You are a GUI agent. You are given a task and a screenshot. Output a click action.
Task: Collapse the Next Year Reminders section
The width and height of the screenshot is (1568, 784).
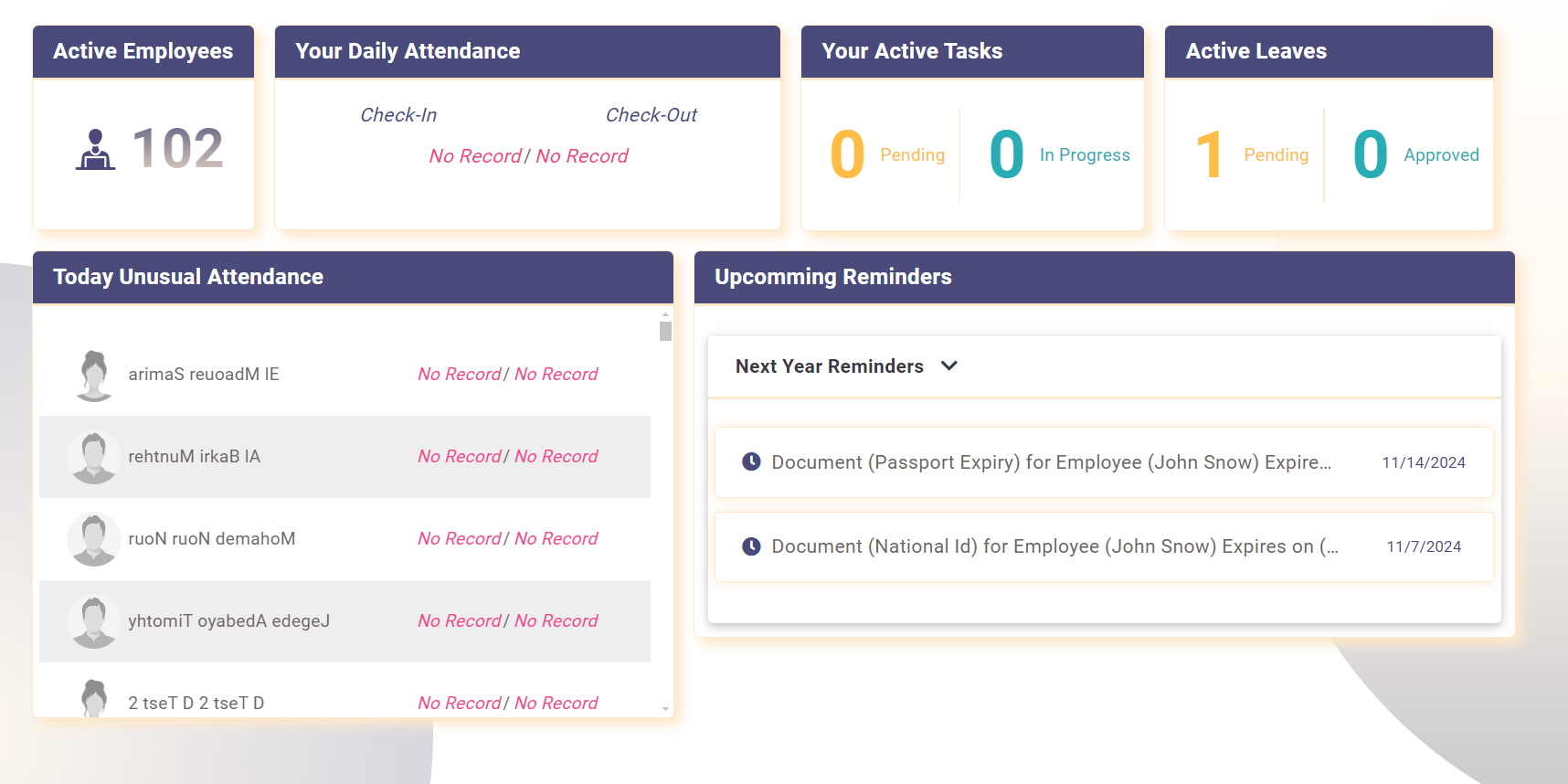(x=948, y=366)
